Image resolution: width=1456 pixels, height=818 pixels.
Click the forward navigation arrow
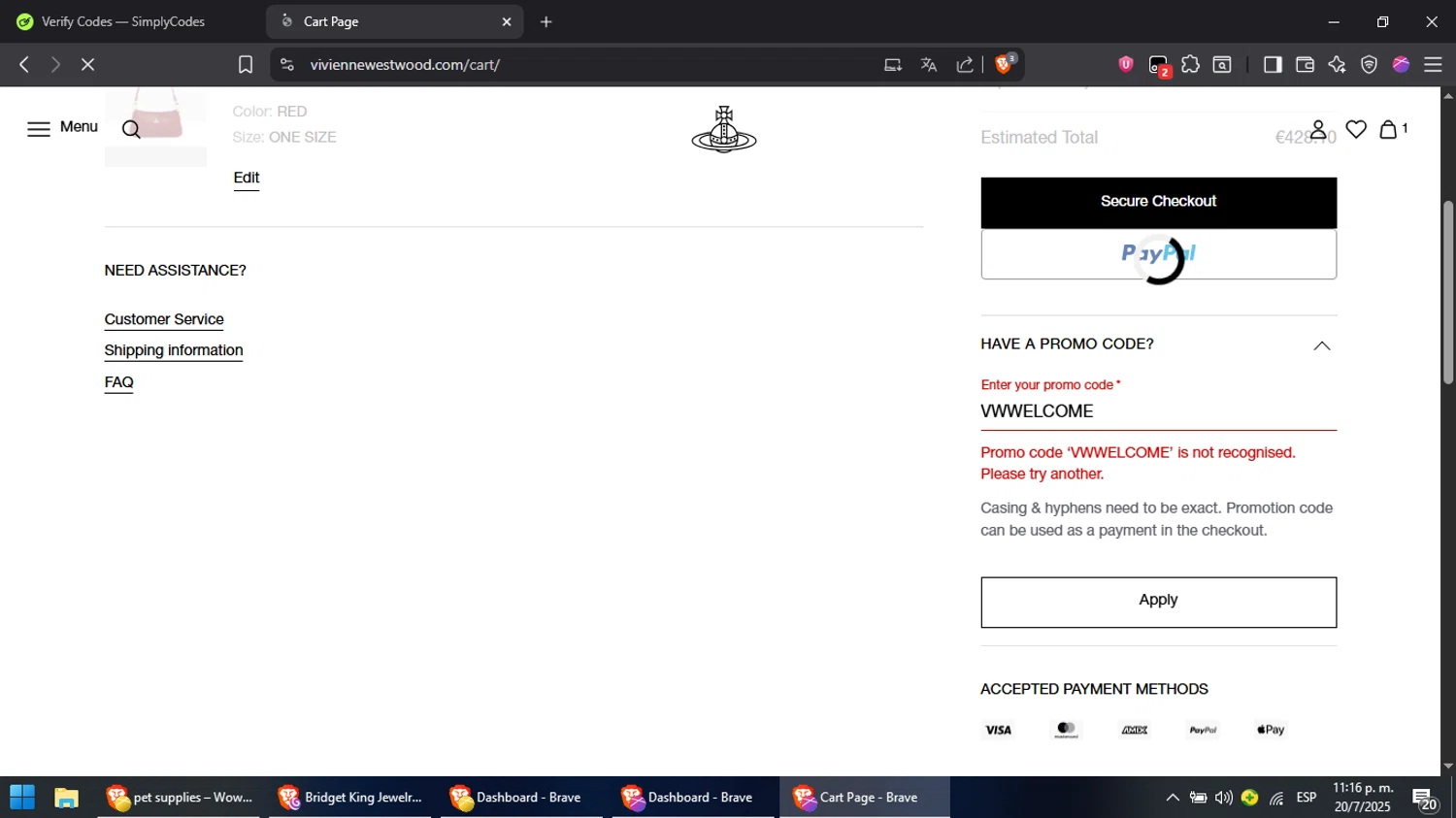tap(55, 65)
